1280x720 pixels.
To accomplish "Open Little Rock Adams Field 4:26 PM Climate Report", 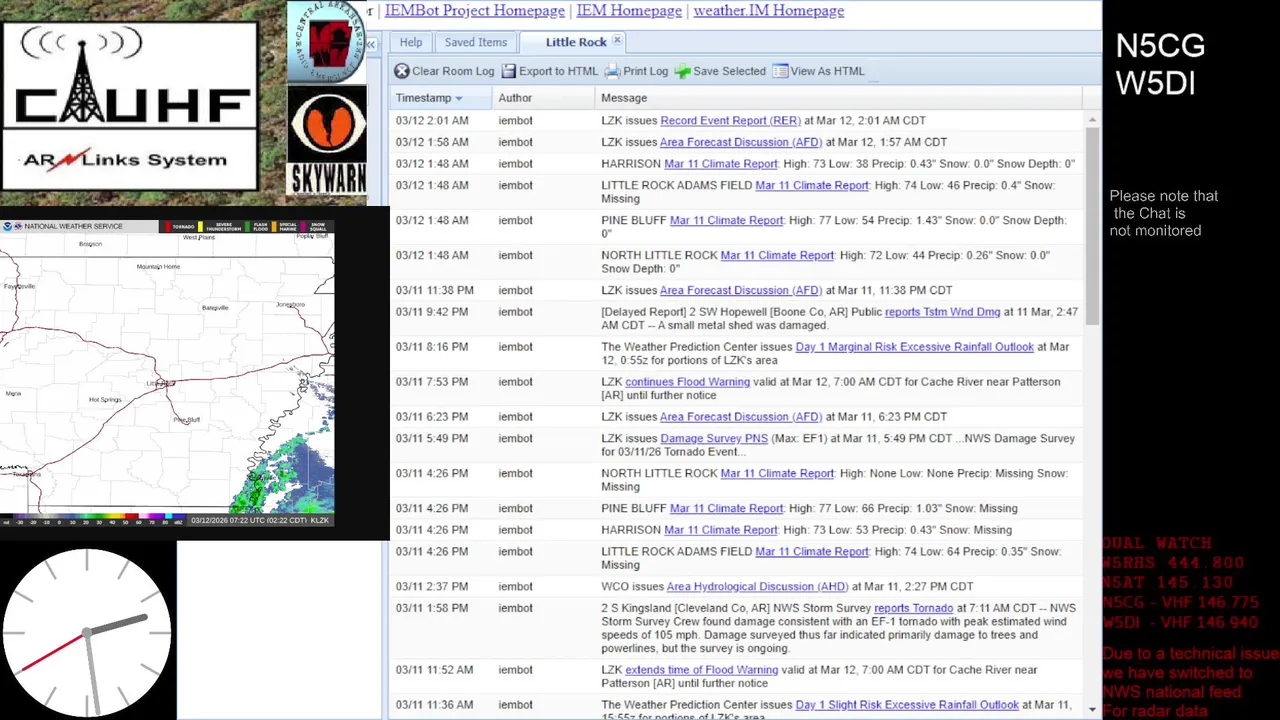I will 812,552.
